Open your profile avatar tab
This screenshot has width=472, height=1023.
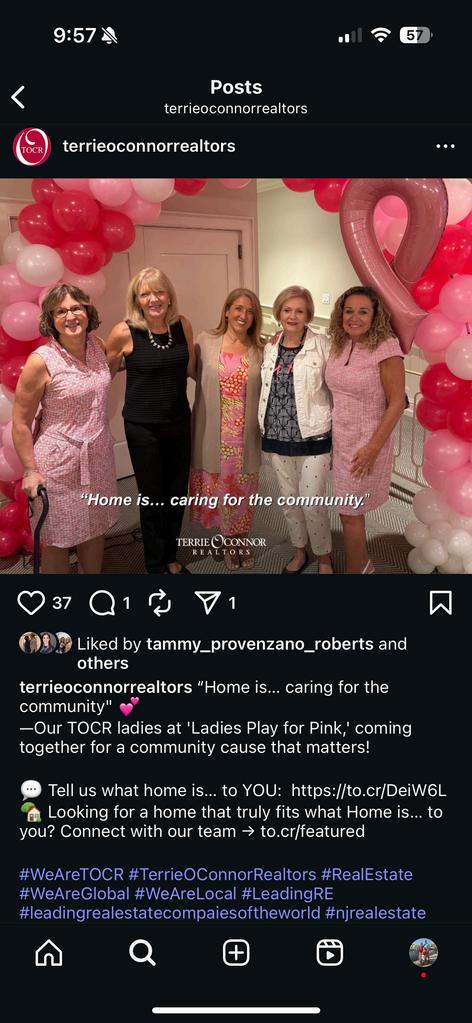[423, 953]
